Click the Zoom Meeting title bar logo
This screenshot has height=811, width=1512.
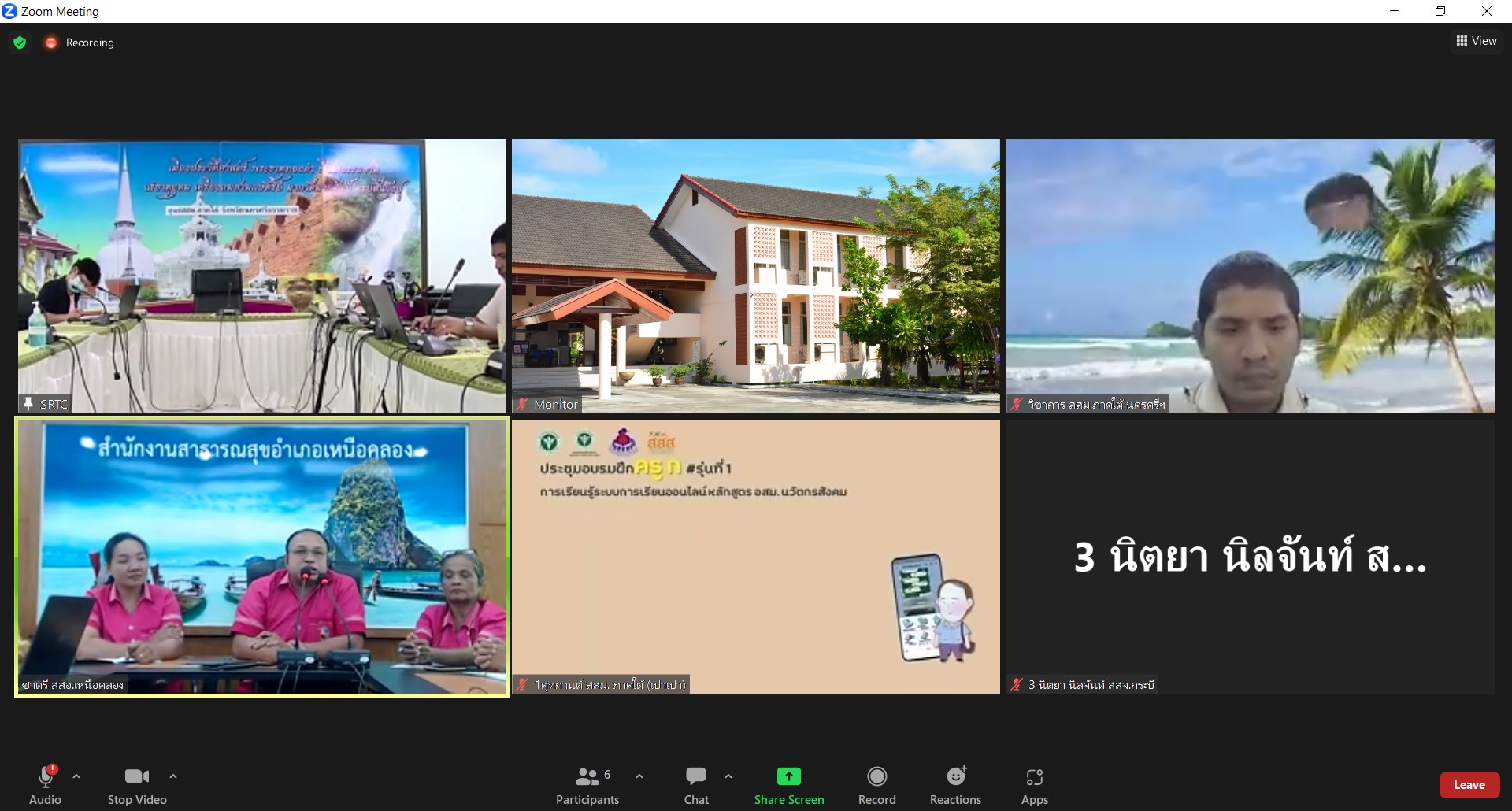(9, 11)
